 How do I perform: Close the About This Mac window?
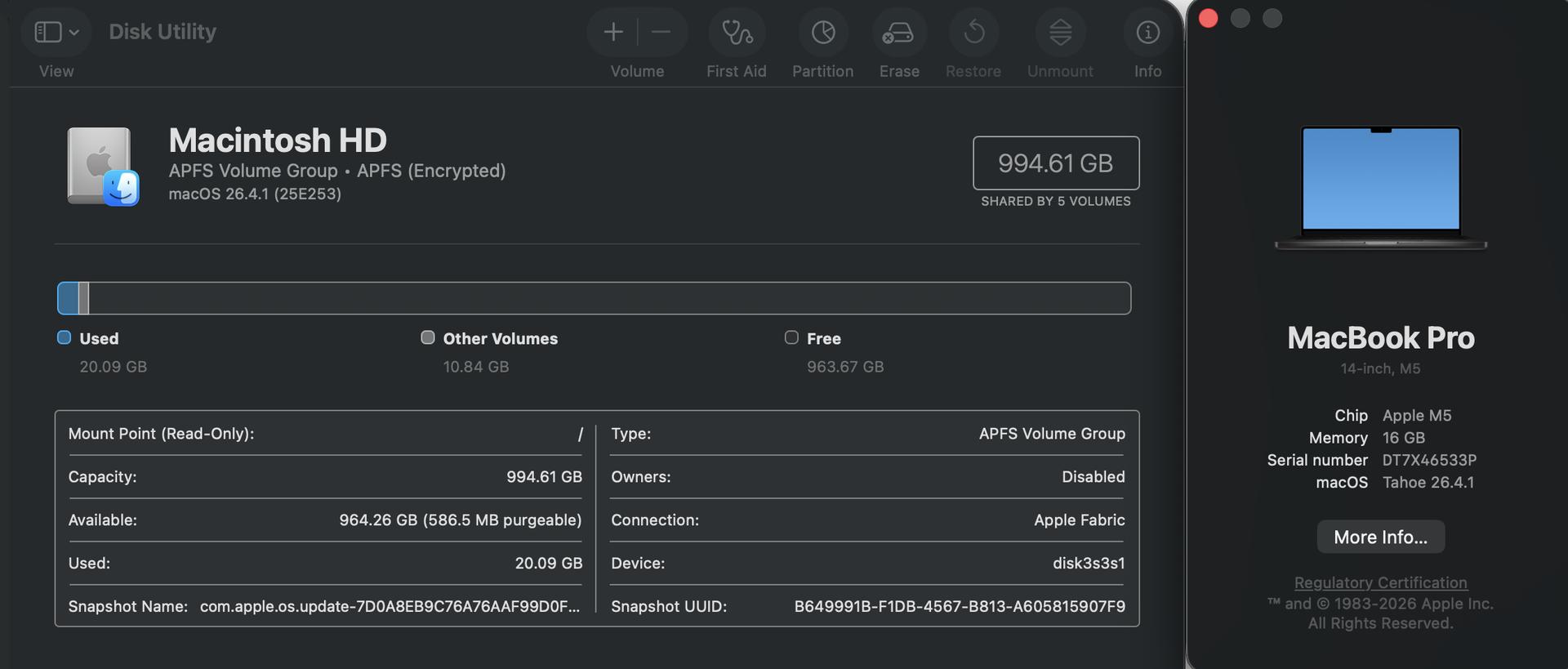pyautogui.click(x=1208, y=18)
